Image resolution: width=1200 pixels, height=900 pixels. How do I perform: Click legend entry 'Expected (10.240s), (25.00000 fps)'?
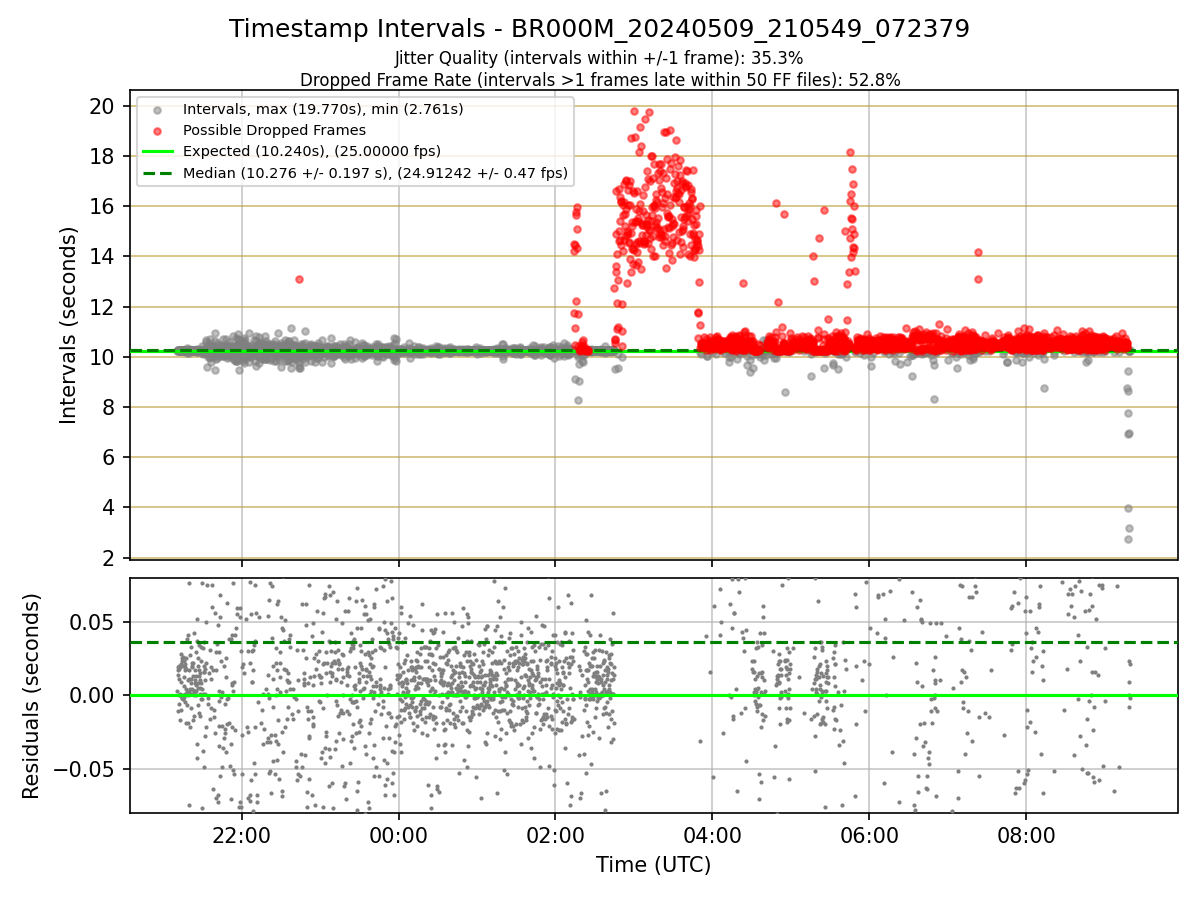pos(312,151)
